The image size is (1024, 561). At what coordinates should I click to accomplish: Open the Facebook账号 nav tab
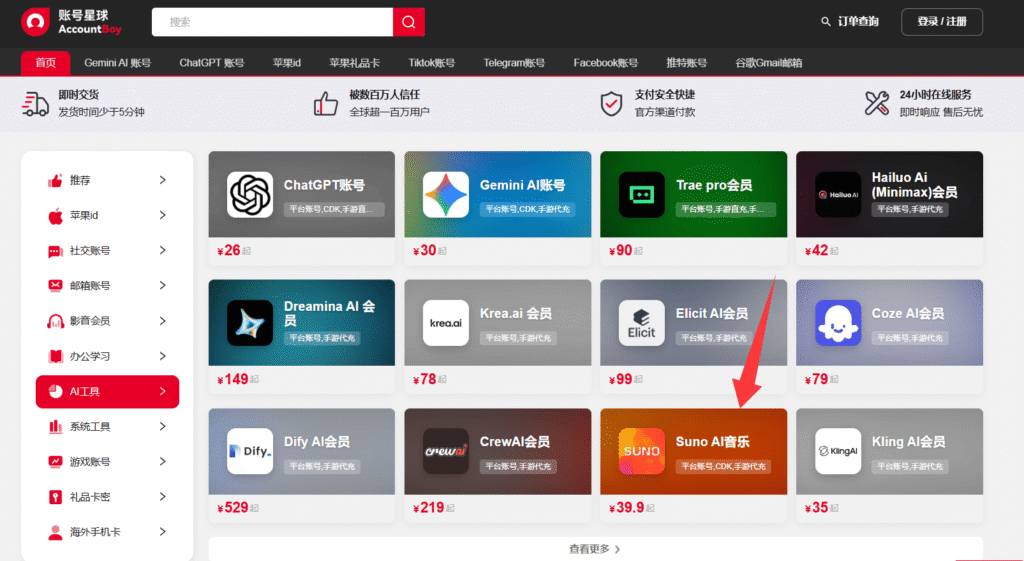[605, 63]
